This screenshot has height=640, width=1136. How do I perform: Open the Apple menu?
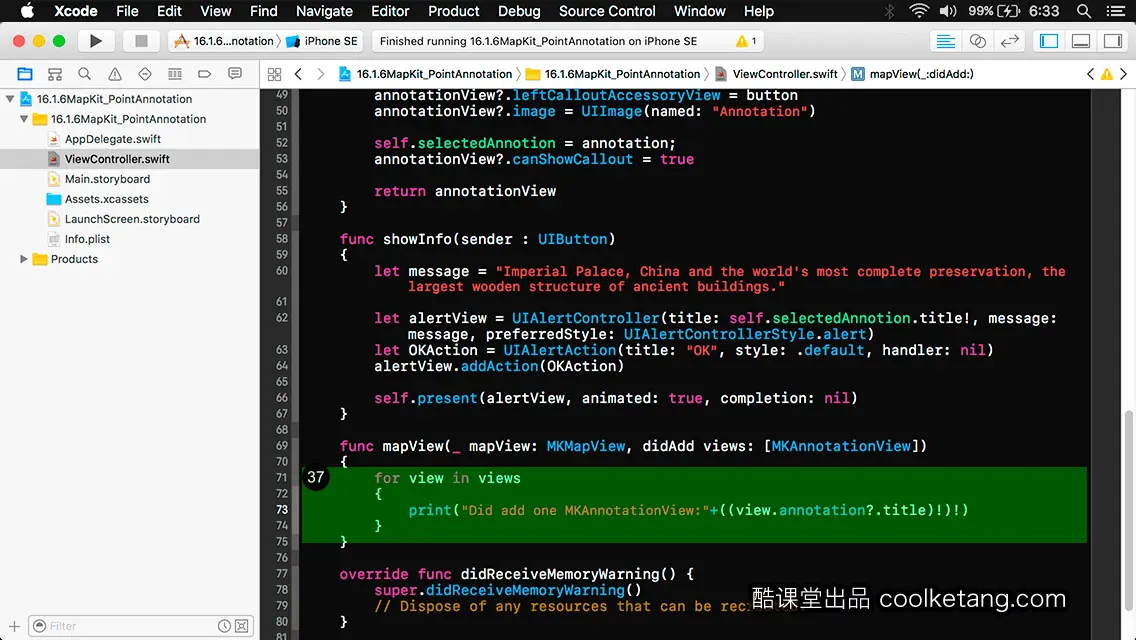[27, 11]
